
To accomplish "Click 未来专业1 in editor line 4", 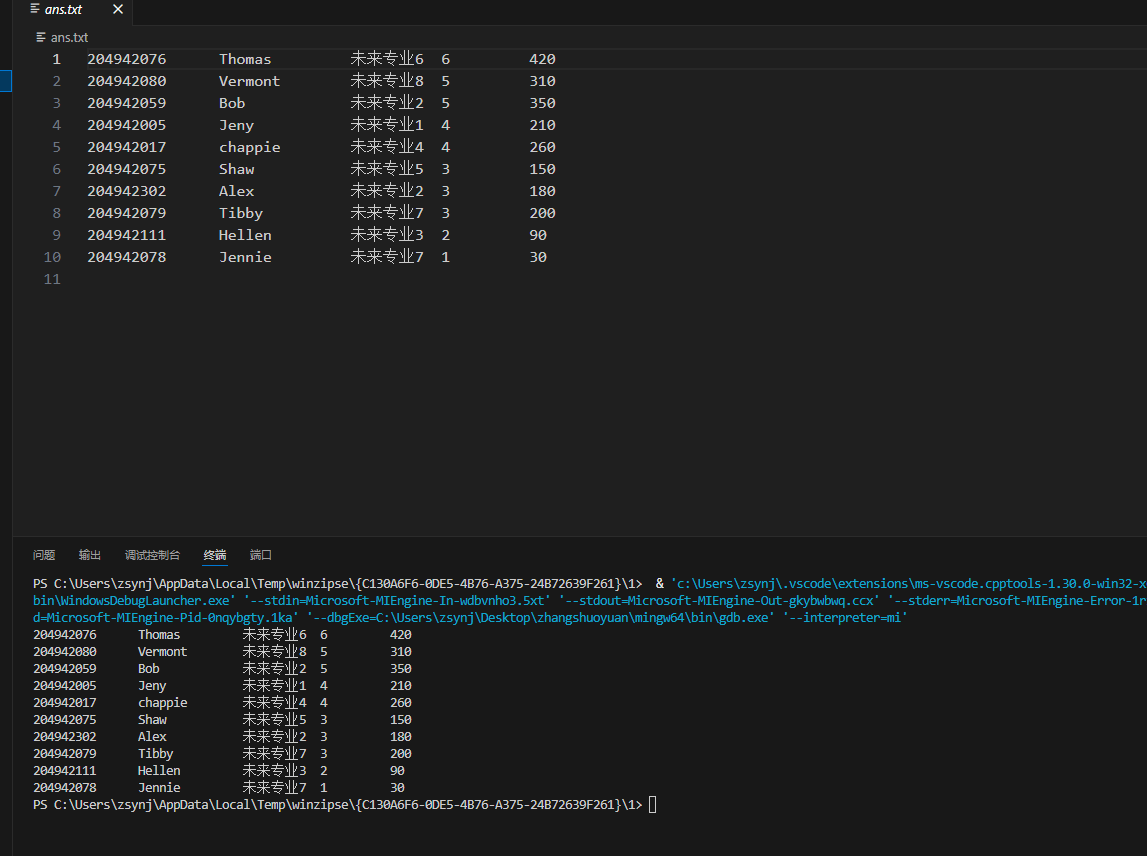I will click(x=387, y=125).
